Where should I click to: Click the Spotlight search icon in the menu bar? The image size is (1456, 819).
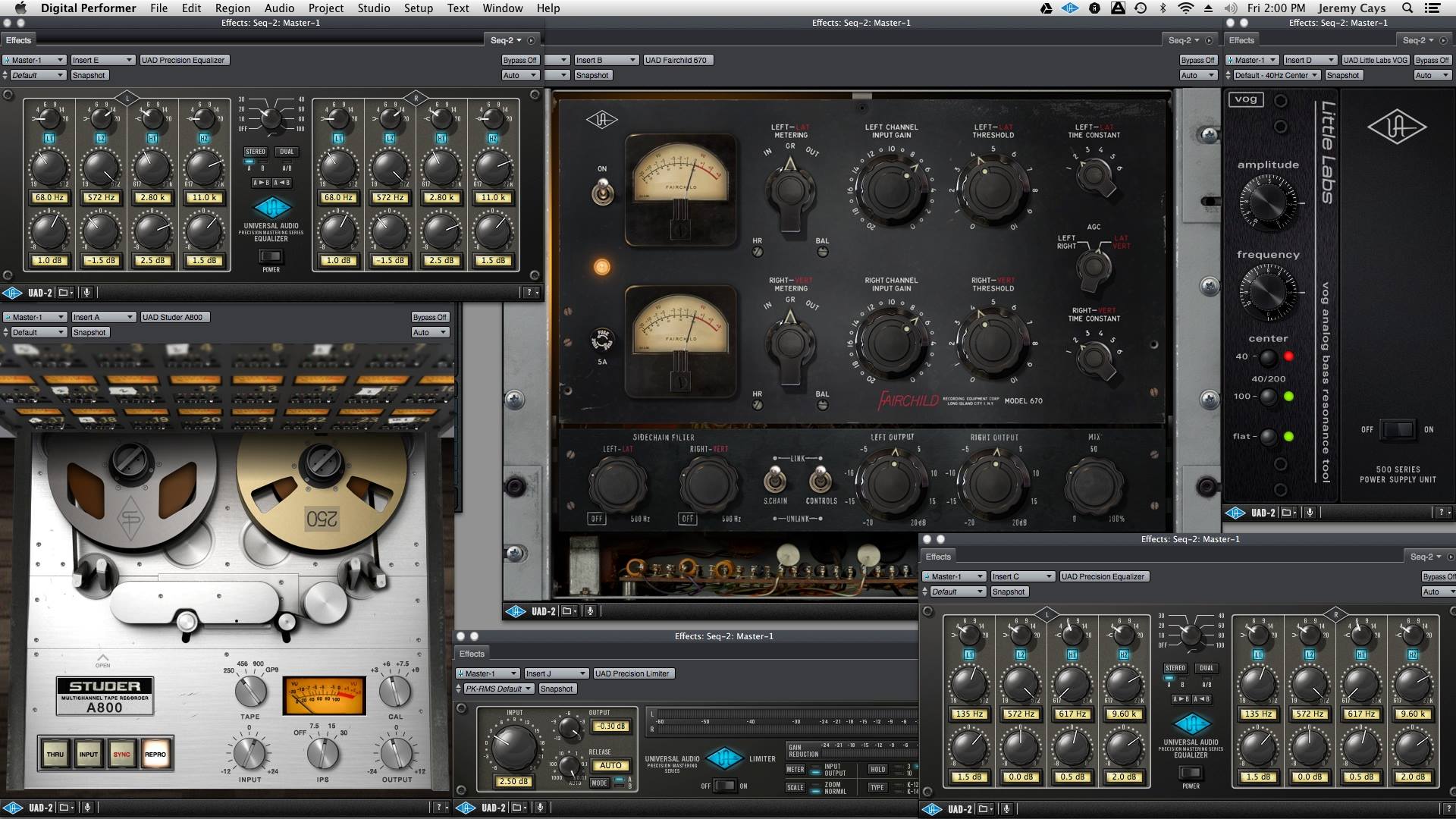point(1407,8)
